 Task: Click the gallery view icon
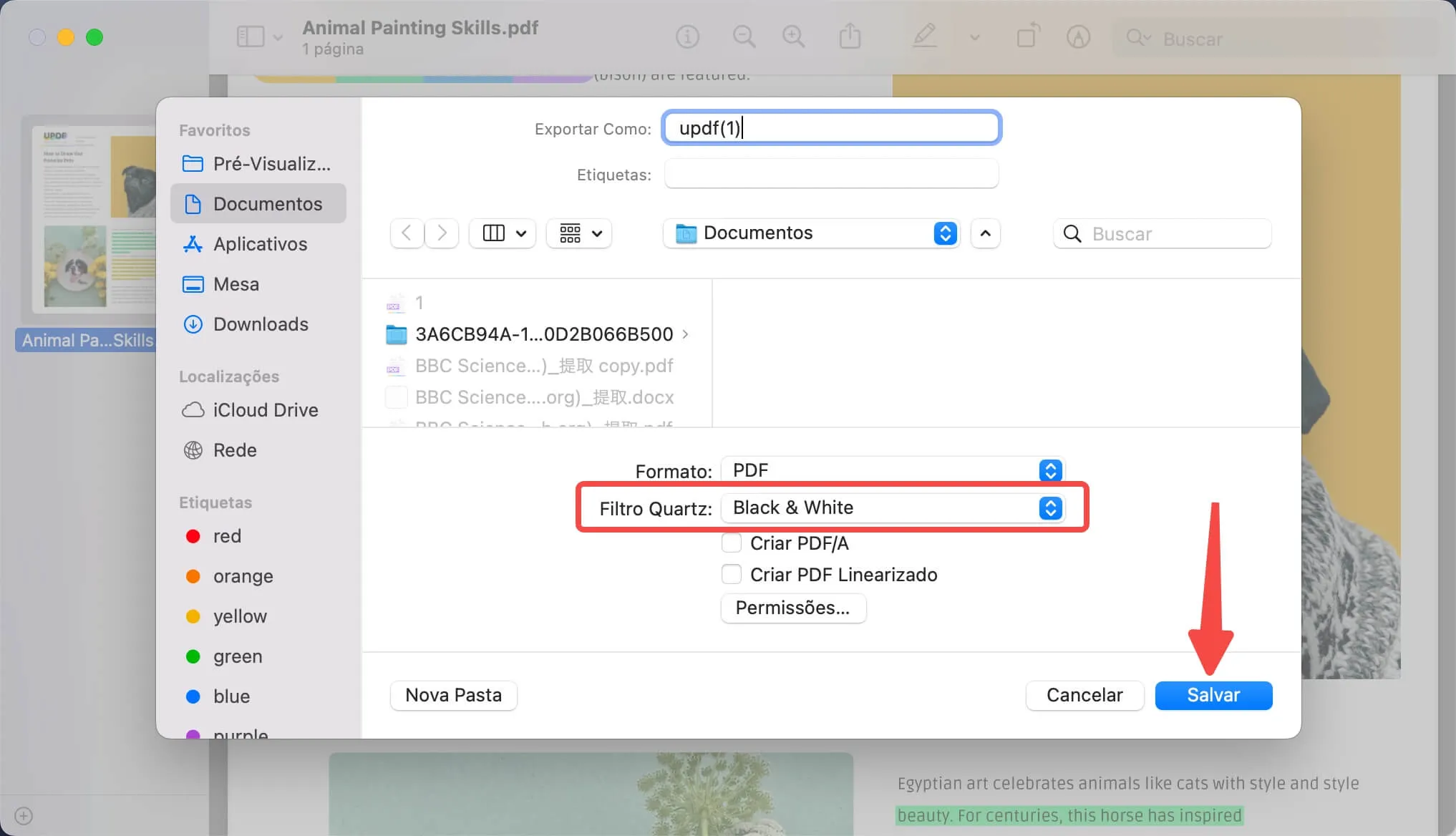568,232
